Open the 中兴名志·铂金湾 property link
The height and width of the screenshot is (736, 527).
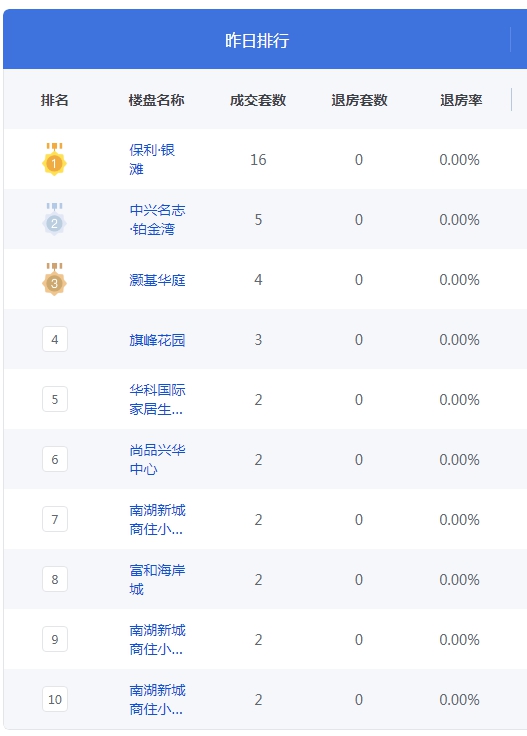[157, 220]
